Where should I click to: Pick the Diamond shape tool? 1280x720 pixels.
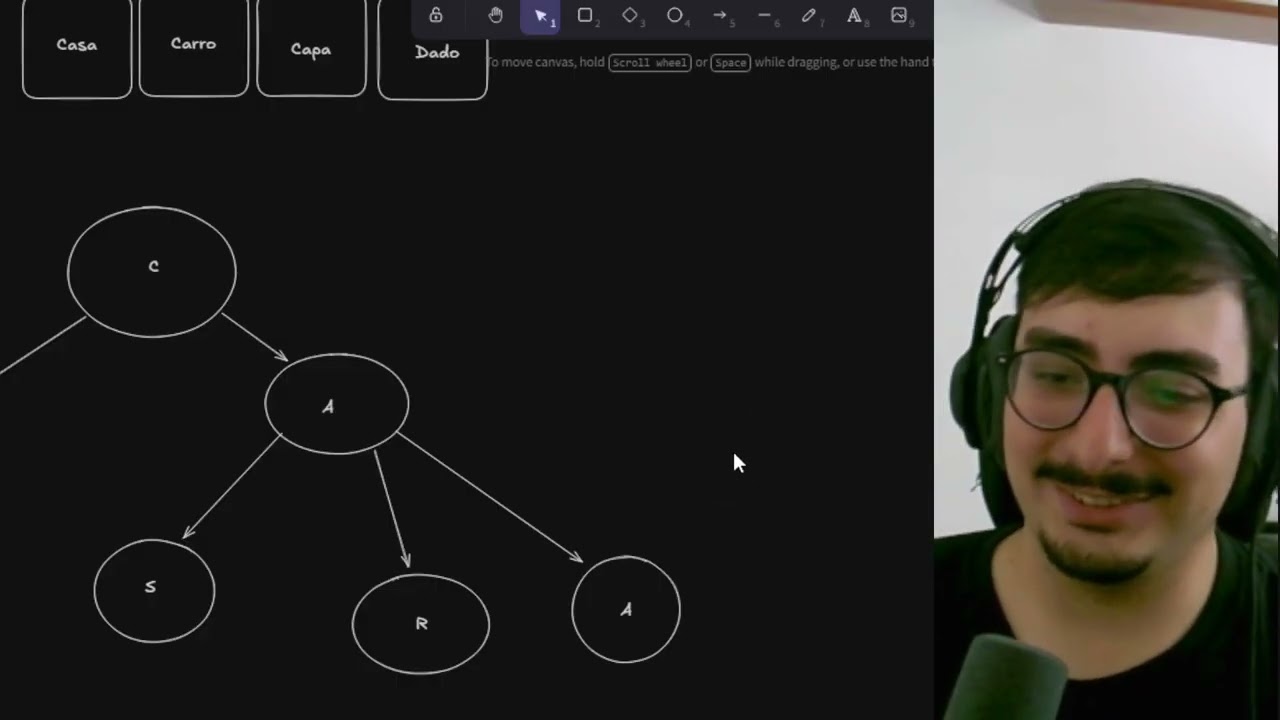[630, 15]
